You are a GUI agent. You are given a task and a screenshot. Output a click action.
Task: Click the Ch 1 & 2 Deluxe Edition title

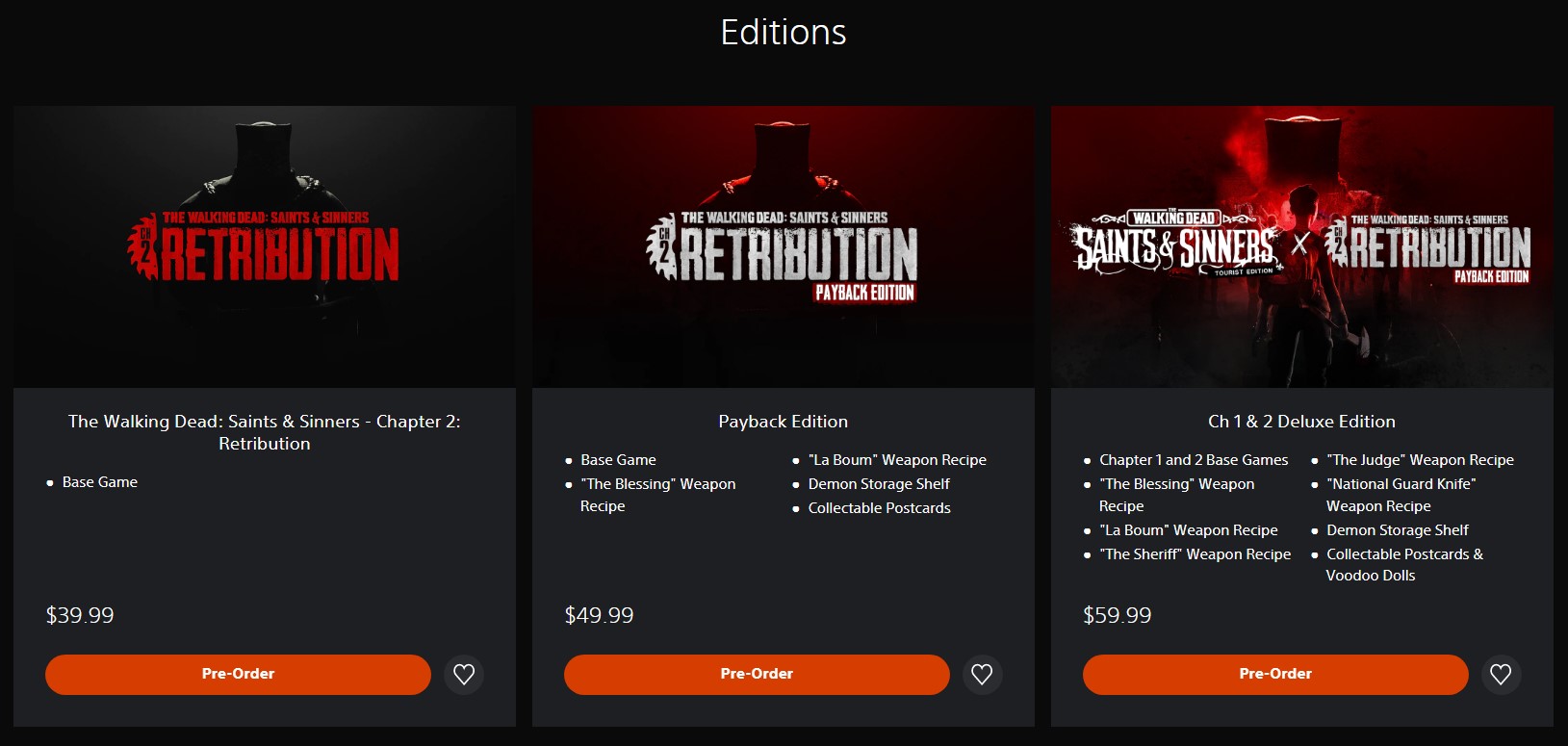(x=1301, y=422)
